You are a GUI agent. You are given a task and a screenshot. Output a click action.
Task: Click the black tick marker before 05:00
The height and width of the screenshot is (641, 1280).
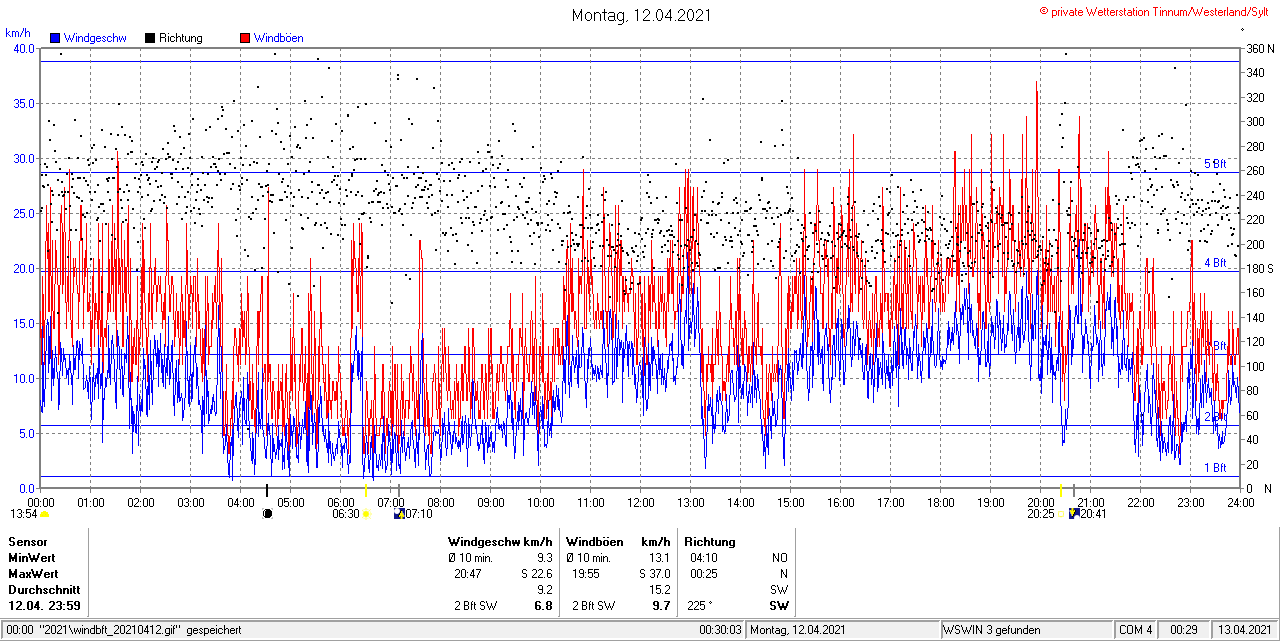coord(267,491)
